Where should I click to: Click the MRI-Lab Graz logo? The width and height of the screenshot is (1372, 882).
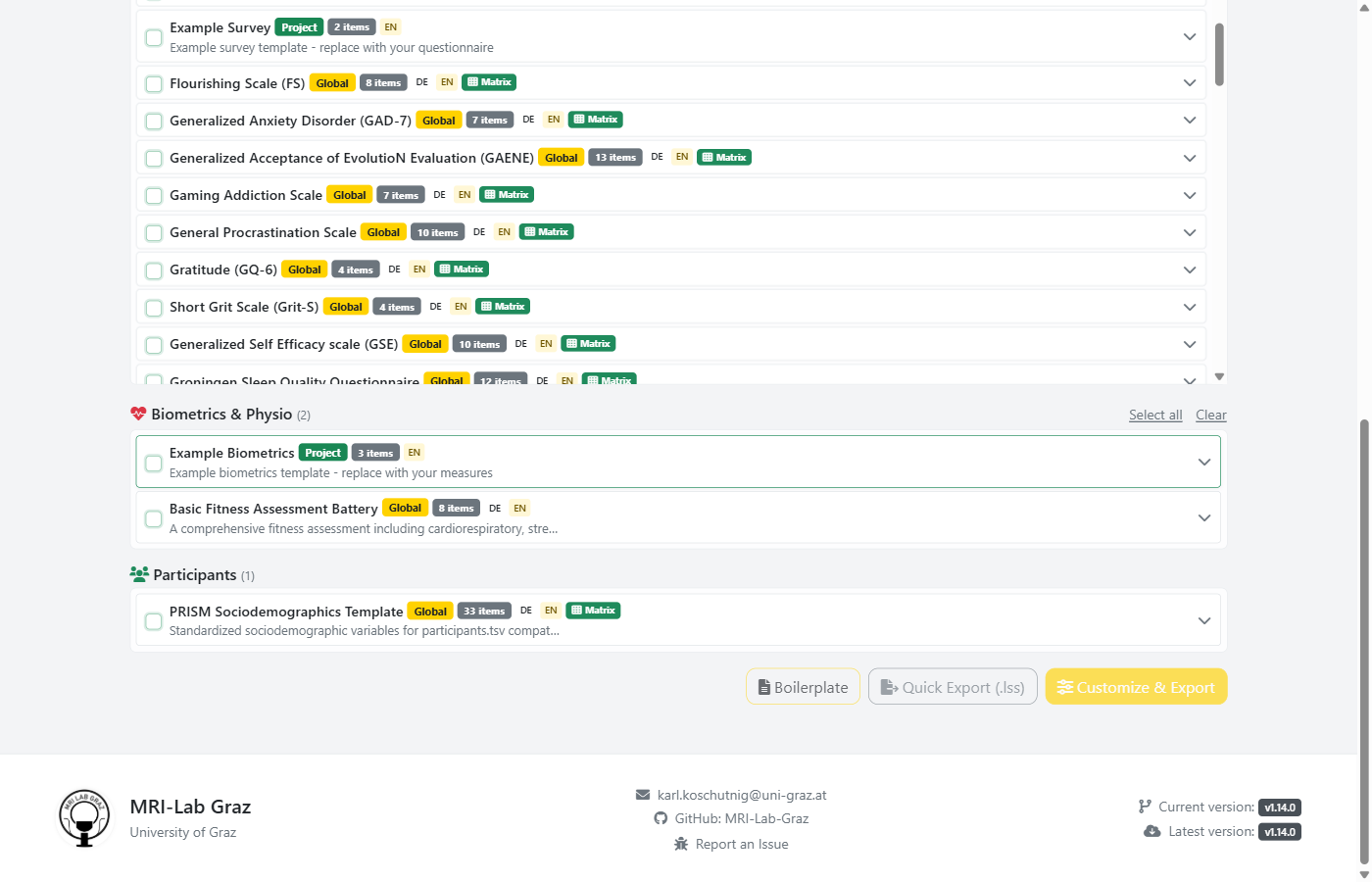coord(84,818)
